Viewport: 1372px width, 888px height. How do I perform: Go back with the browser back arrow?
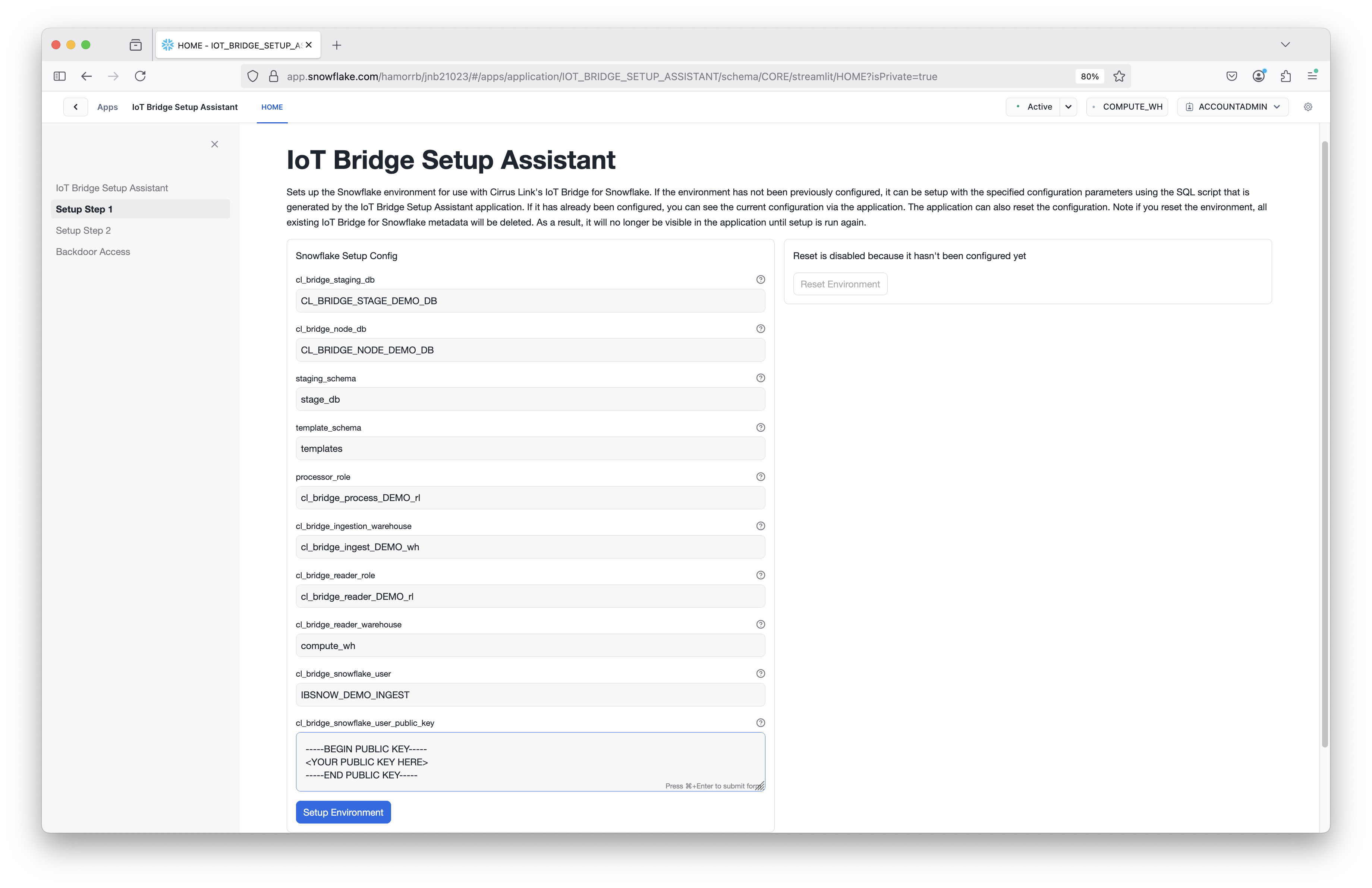pyautogui.click(x=86, y=76)
